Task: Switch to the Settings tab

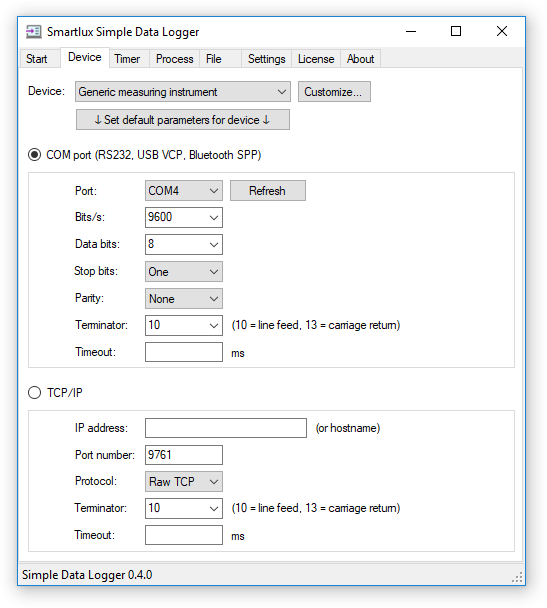Action: (x=266, y=59)
